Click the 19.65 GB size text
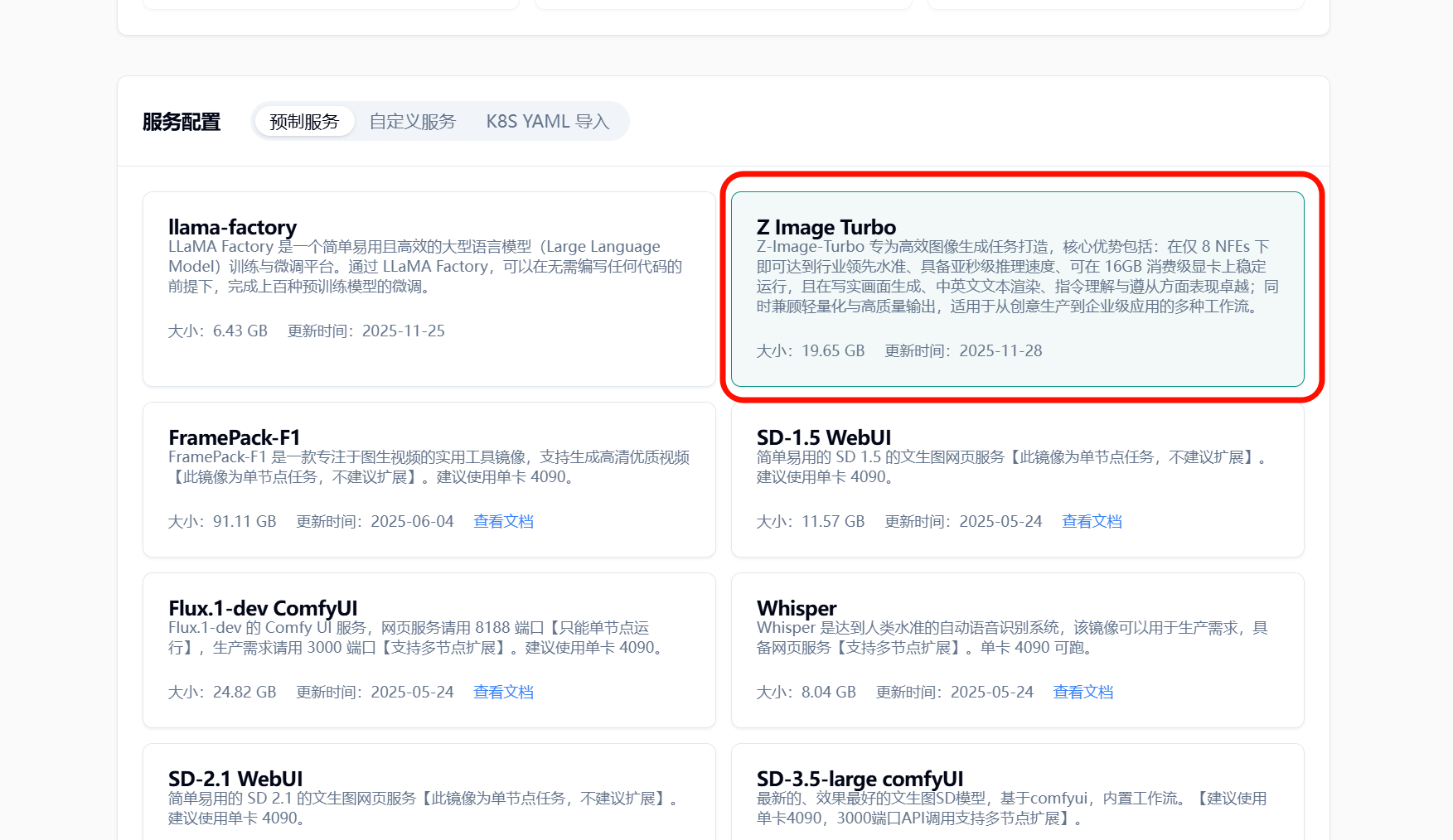1453x840 pixels. pos(832,351)
